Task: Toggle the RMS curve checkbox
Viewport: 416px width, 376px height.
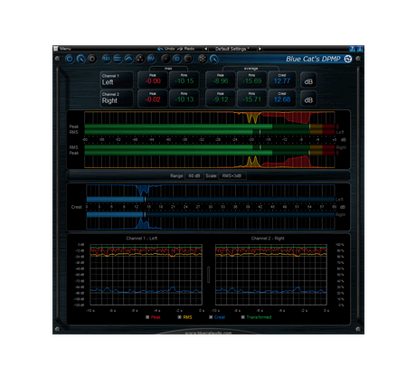Action: (179, 317)
